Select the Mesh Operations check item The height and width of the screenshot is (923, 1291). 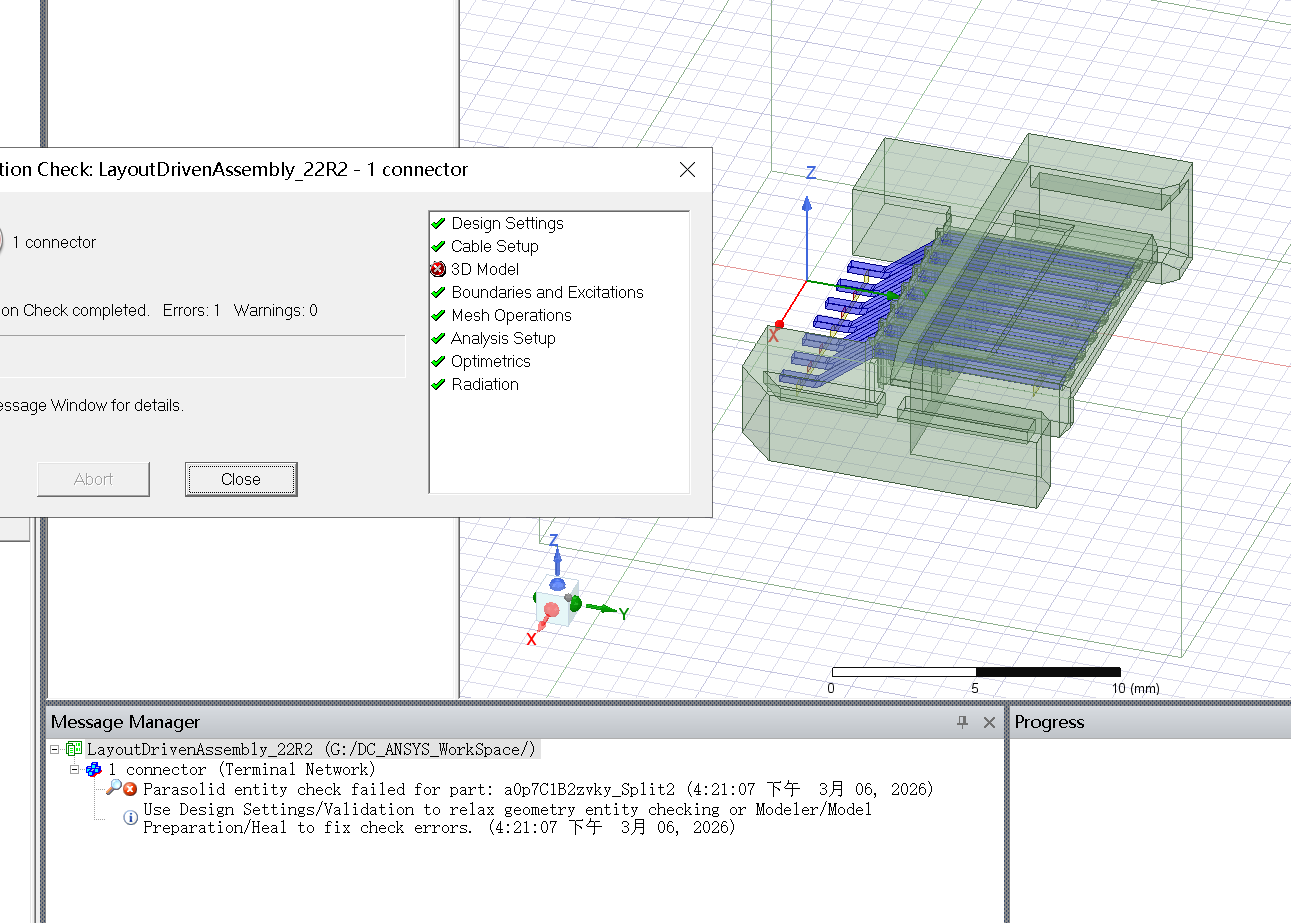tap(511, 315)
